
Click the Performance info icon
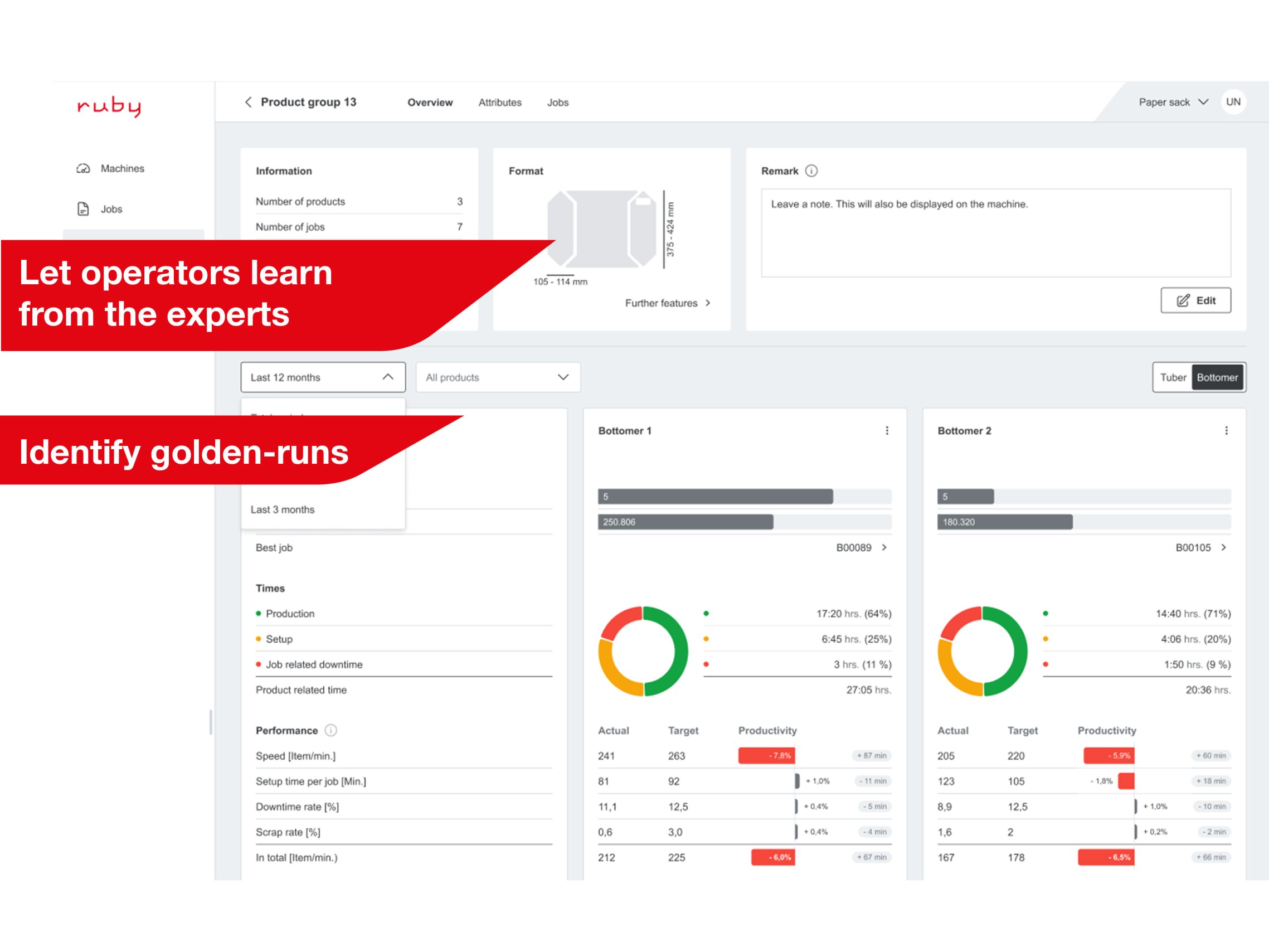331,730
